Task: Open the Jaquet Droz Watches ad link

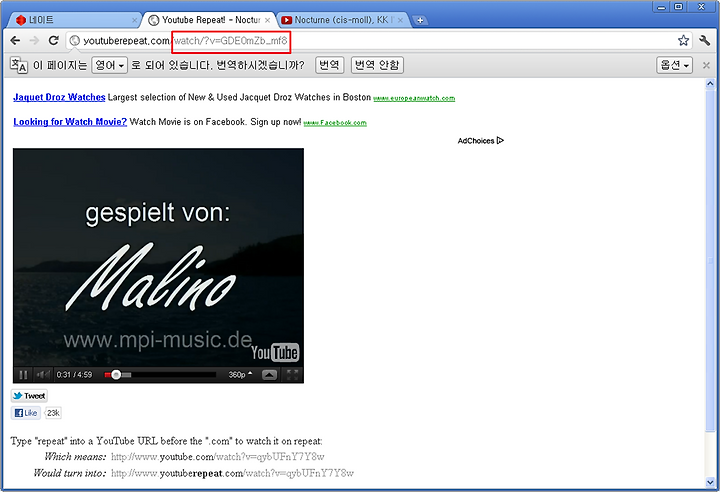Action: 59,97
